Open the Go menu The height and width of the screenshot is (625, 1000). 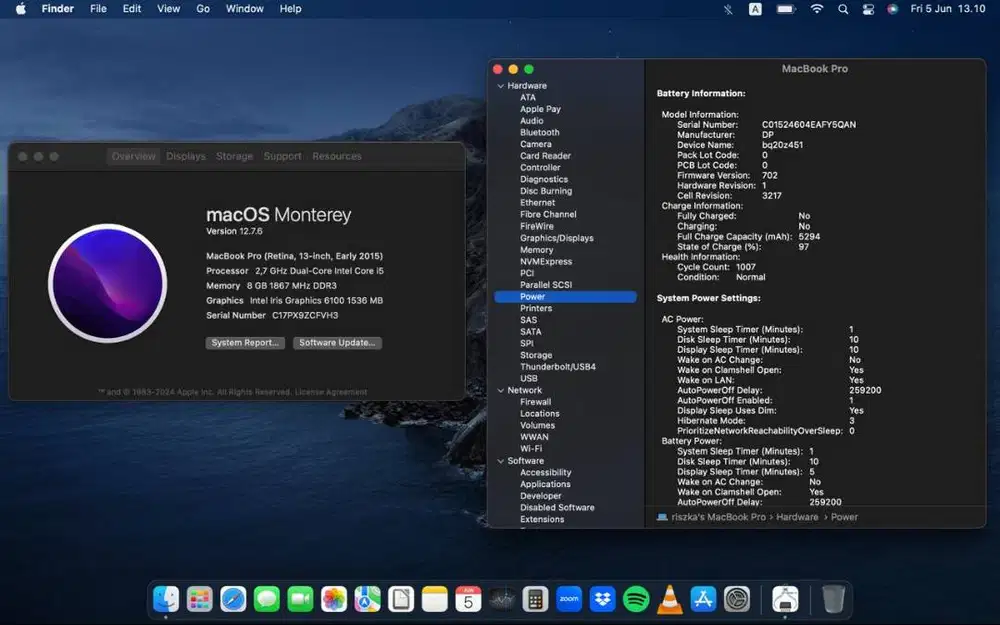[x=203, y=9]
